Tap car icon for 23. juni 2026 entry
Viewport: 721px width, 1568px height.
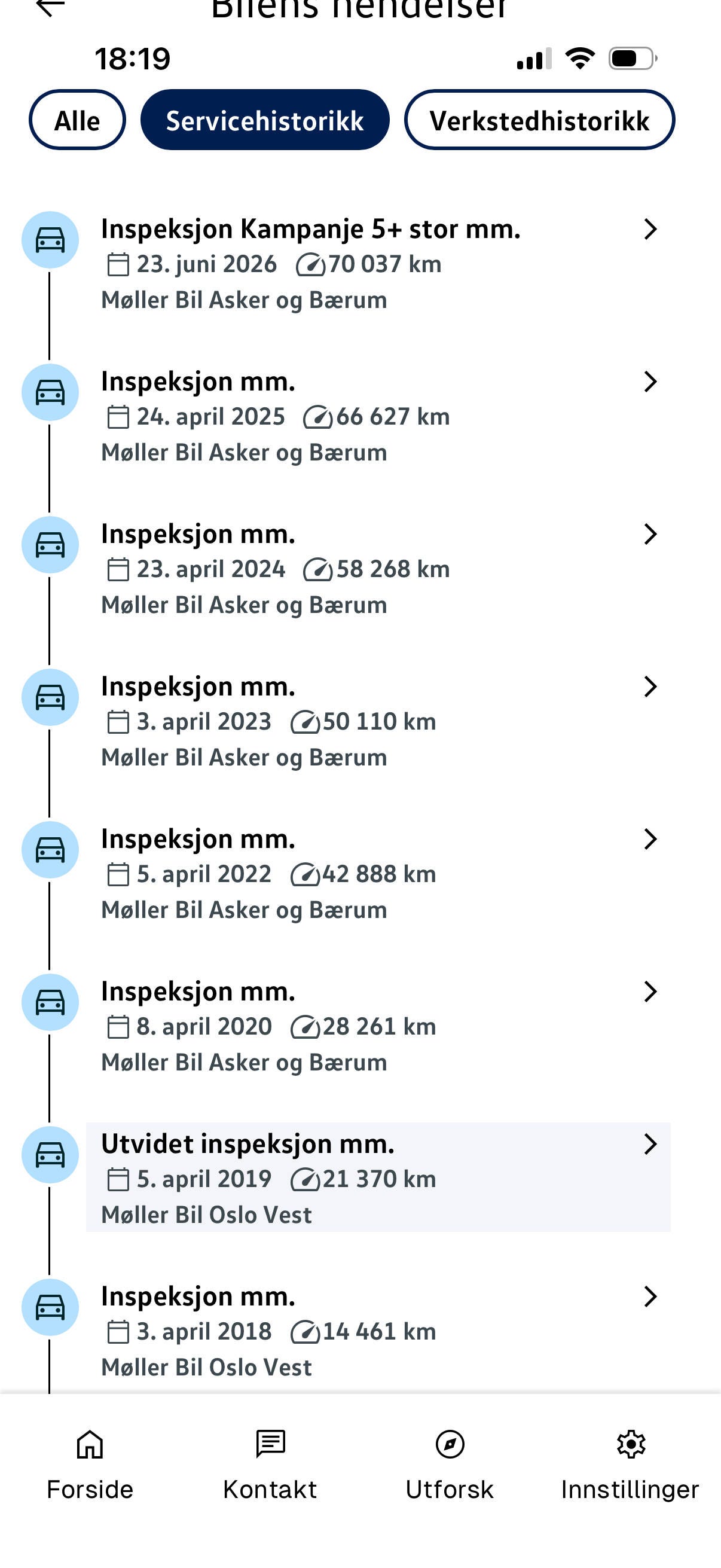(x=50, y=240)
